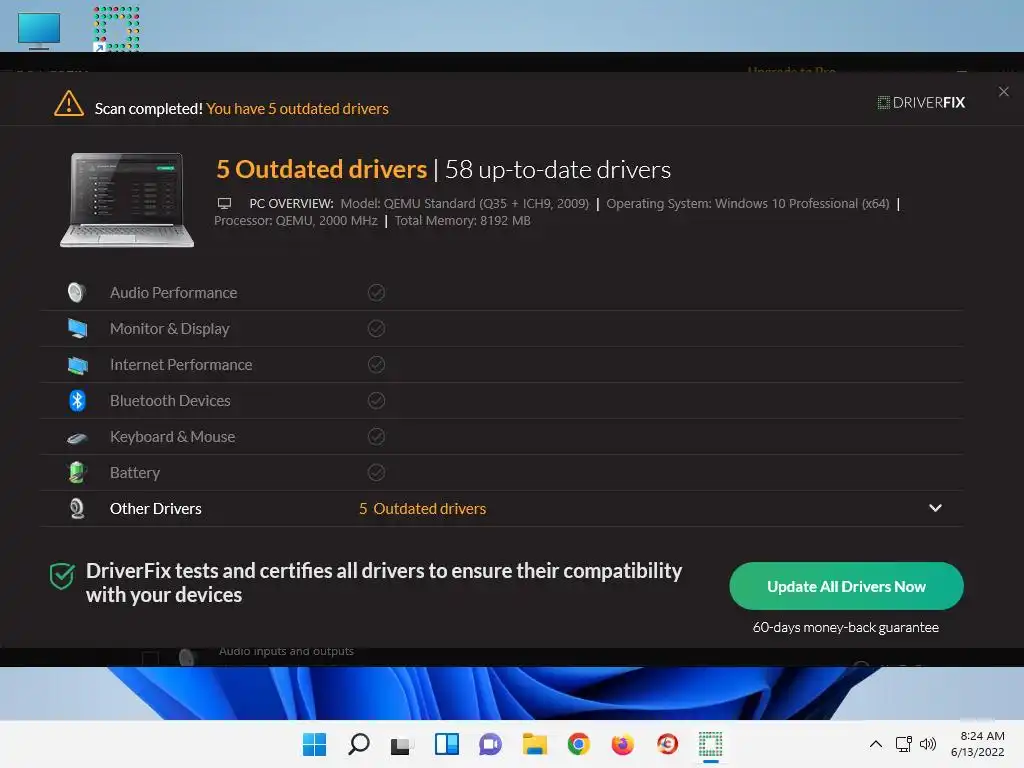The image size is (1024, 768).
Task: Open taskbar Search
Action: point(359,744)
